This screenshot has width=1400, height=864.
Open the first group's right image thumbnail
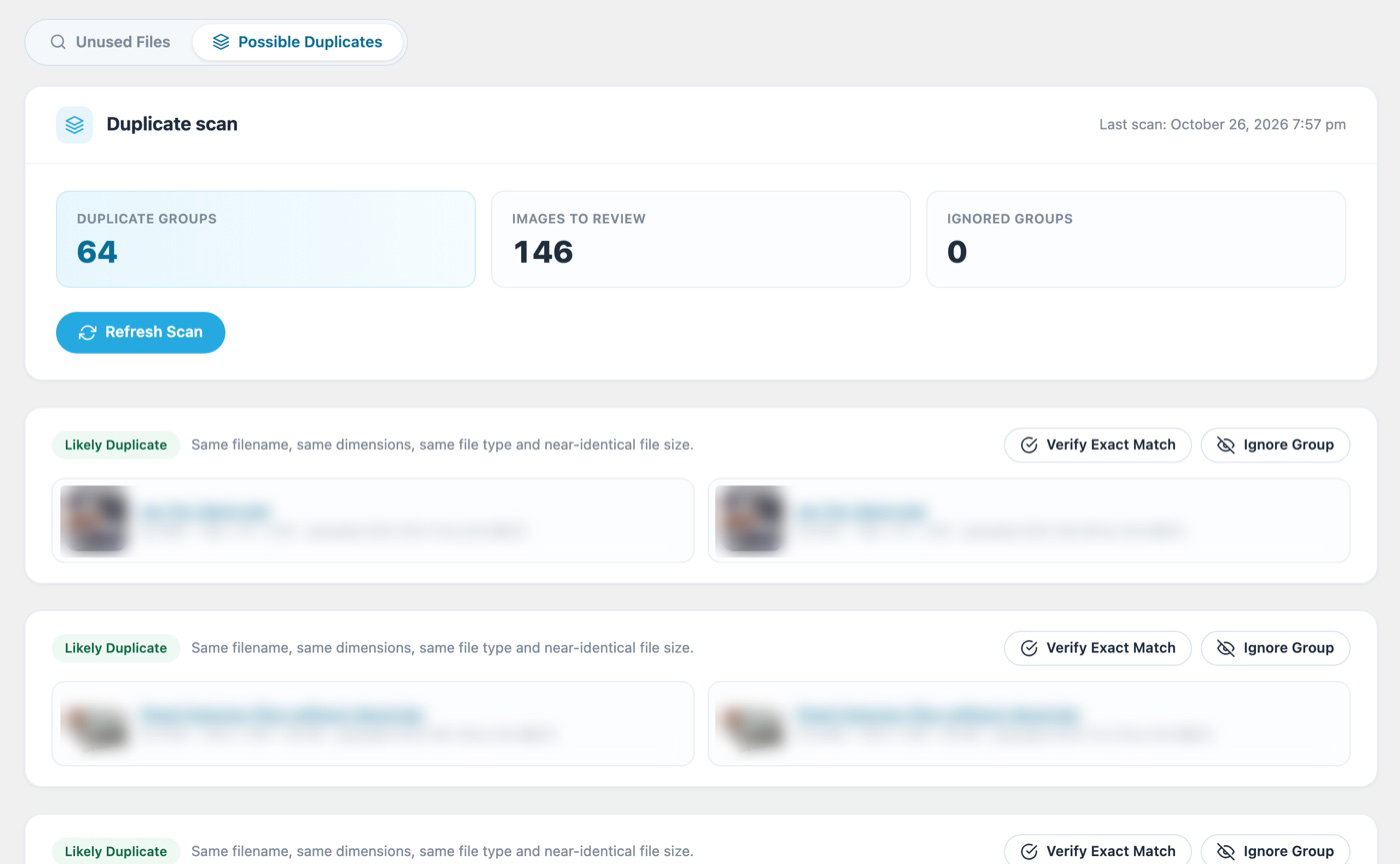[x=750, y=520]
